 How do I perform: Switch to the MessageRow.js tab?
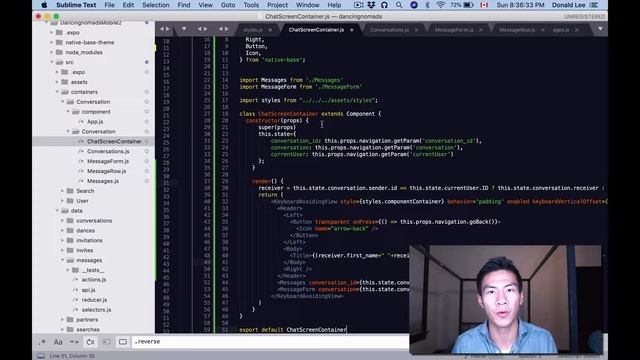[x=517, y=30]
